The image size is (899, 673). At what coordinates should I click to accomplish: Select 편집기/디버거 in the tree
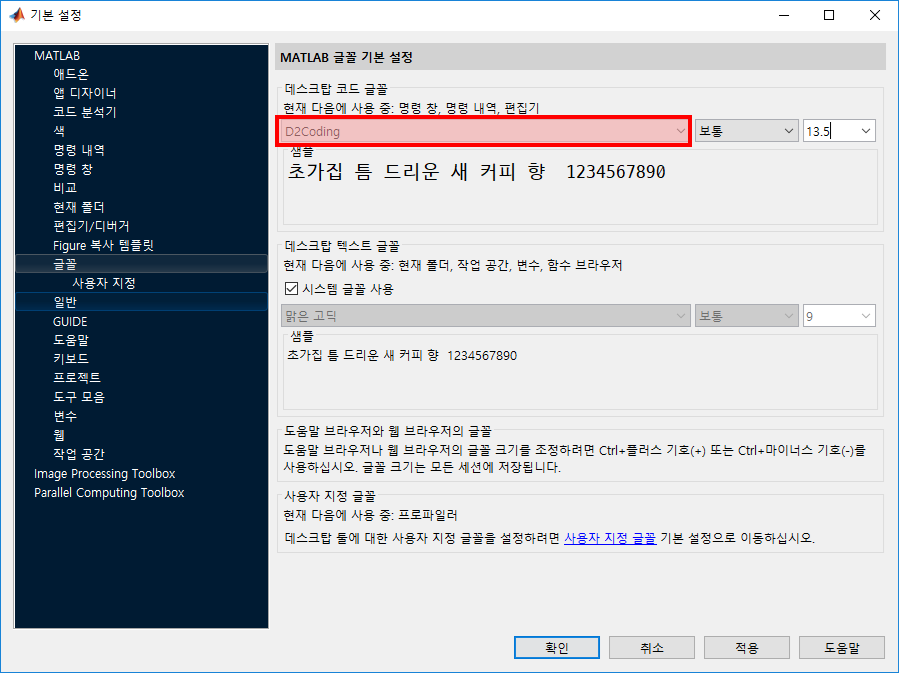click(x=91, y=226)
